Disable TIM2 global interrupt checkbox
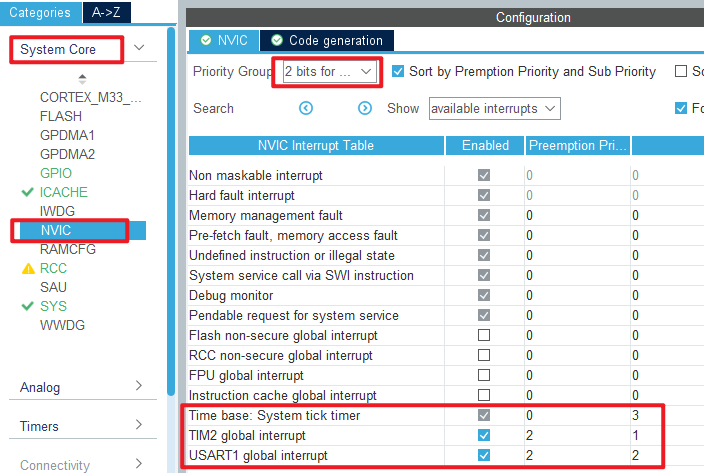The image size is (704, 473). coord(484,435)
